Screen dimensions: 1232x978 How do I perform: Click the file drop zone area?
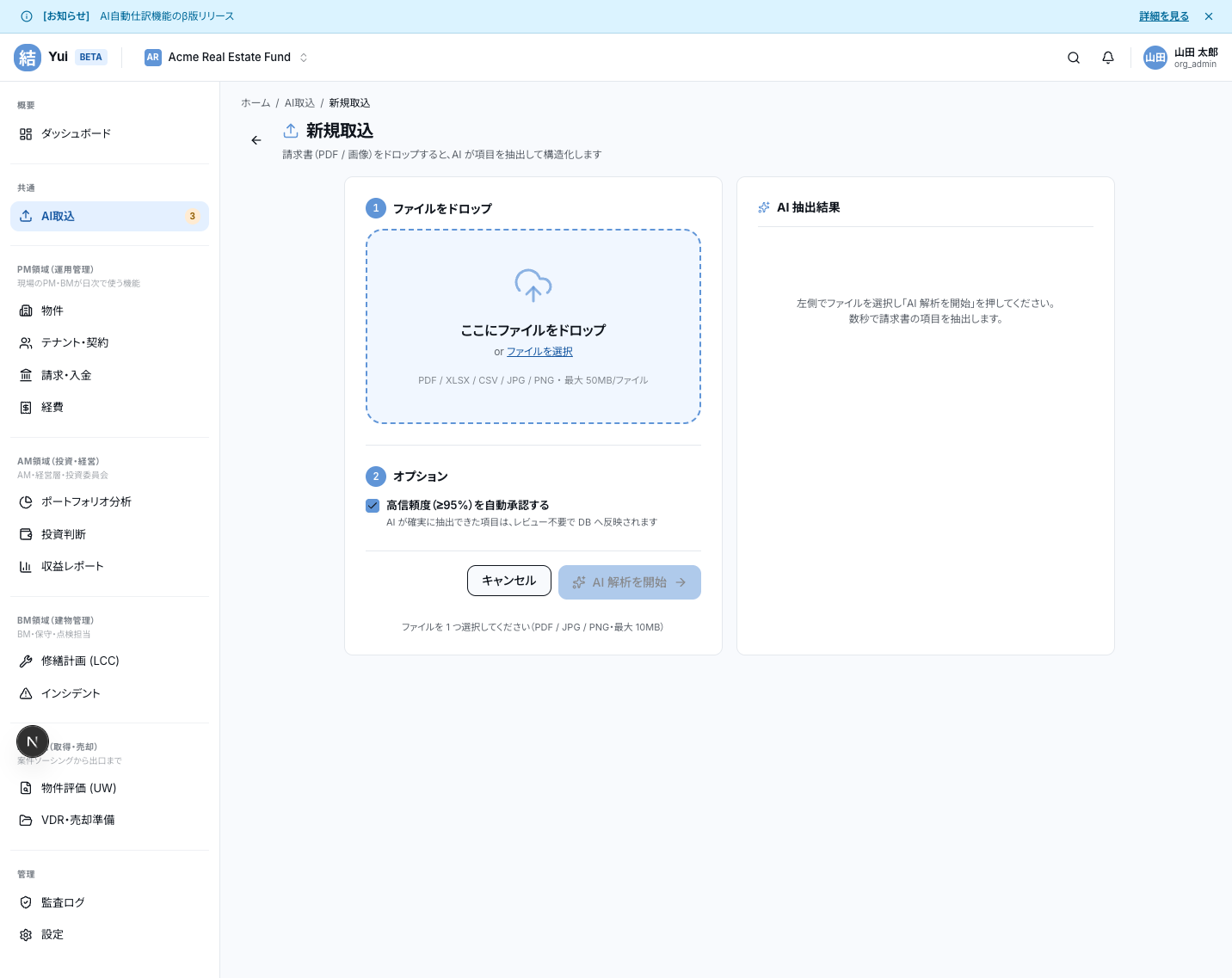(x=533, y=327)
